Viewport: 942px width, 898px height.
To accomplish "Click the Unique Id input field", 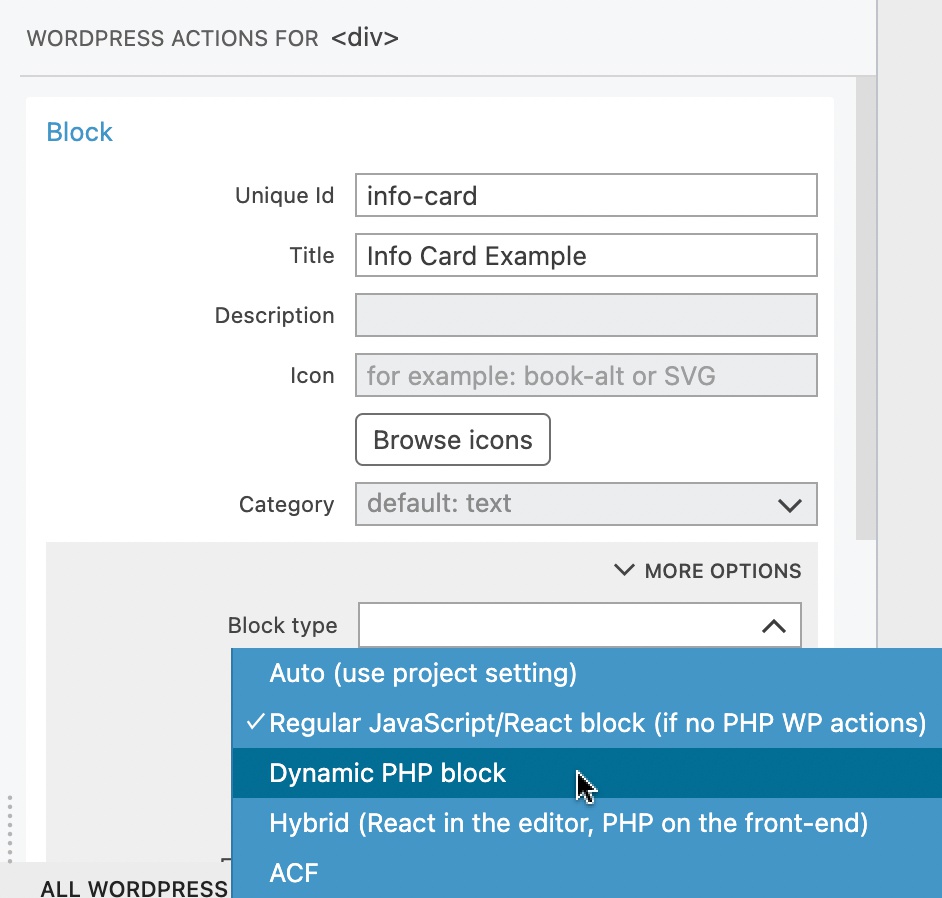I will tap(586, 195).
